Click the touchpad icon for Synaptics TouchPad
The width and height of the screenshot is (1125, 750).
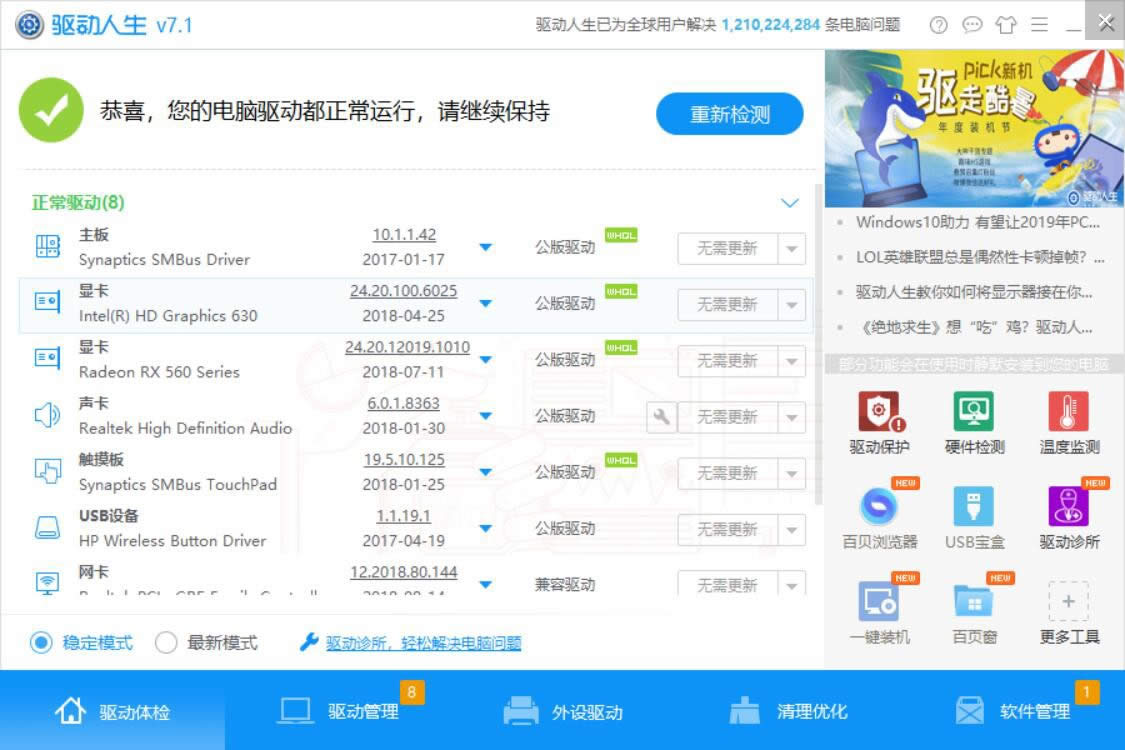click(x=47, y=471)
